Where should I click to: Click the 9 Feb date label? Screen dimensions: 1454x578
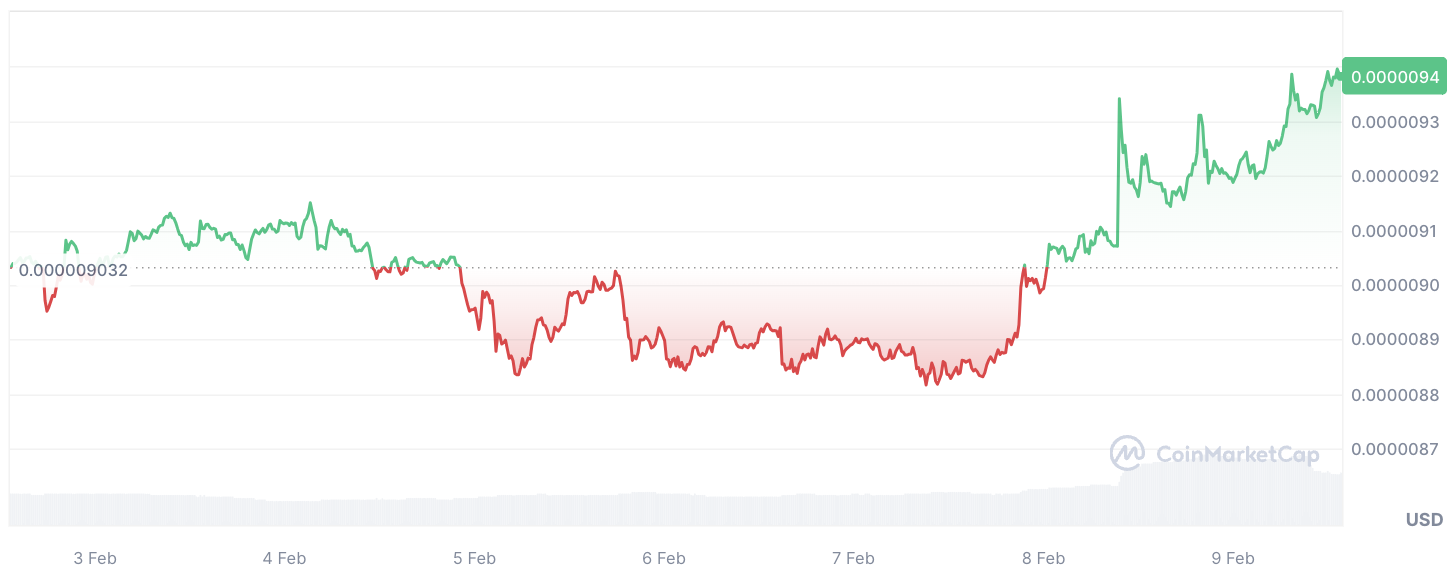click(1232, 558)
